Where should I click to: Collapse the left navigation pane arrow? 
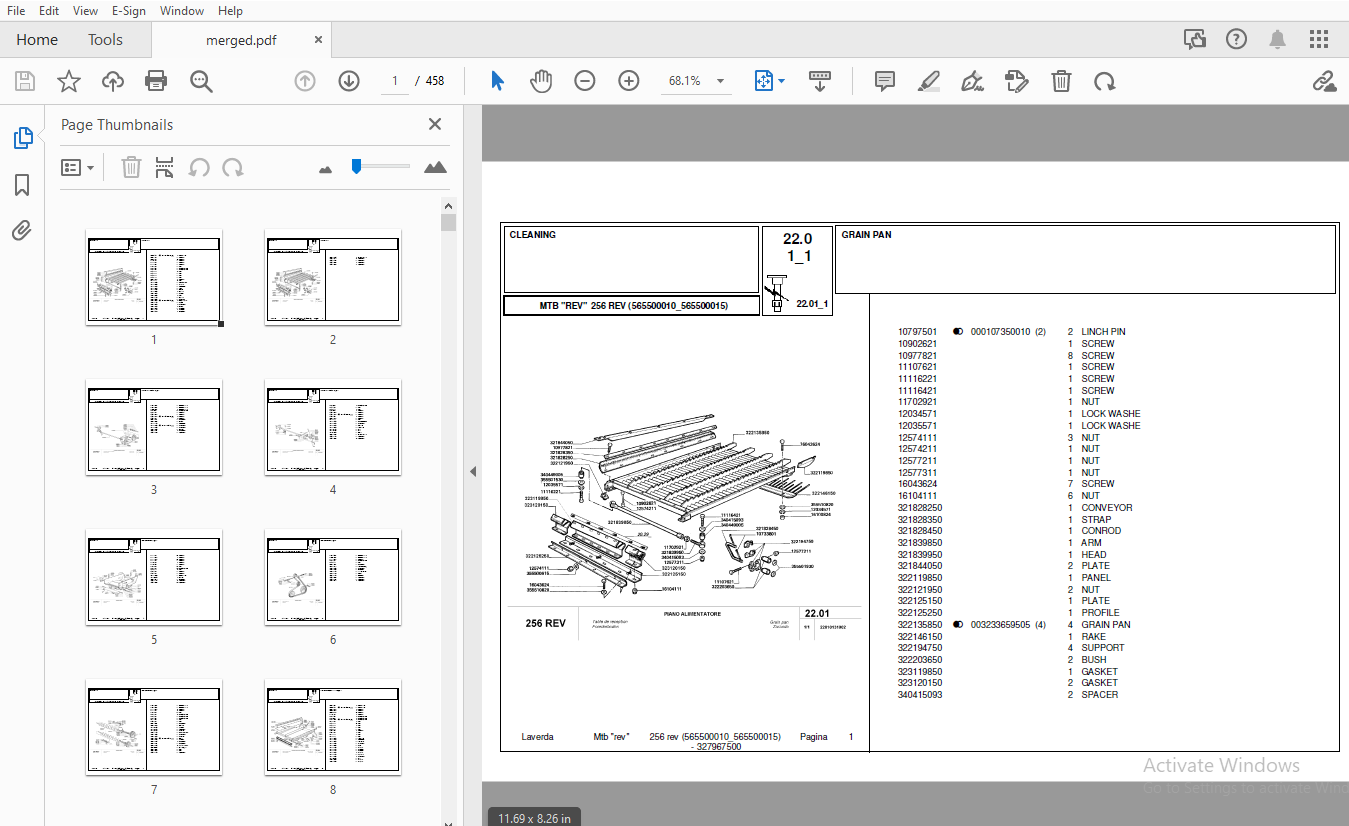473,471
